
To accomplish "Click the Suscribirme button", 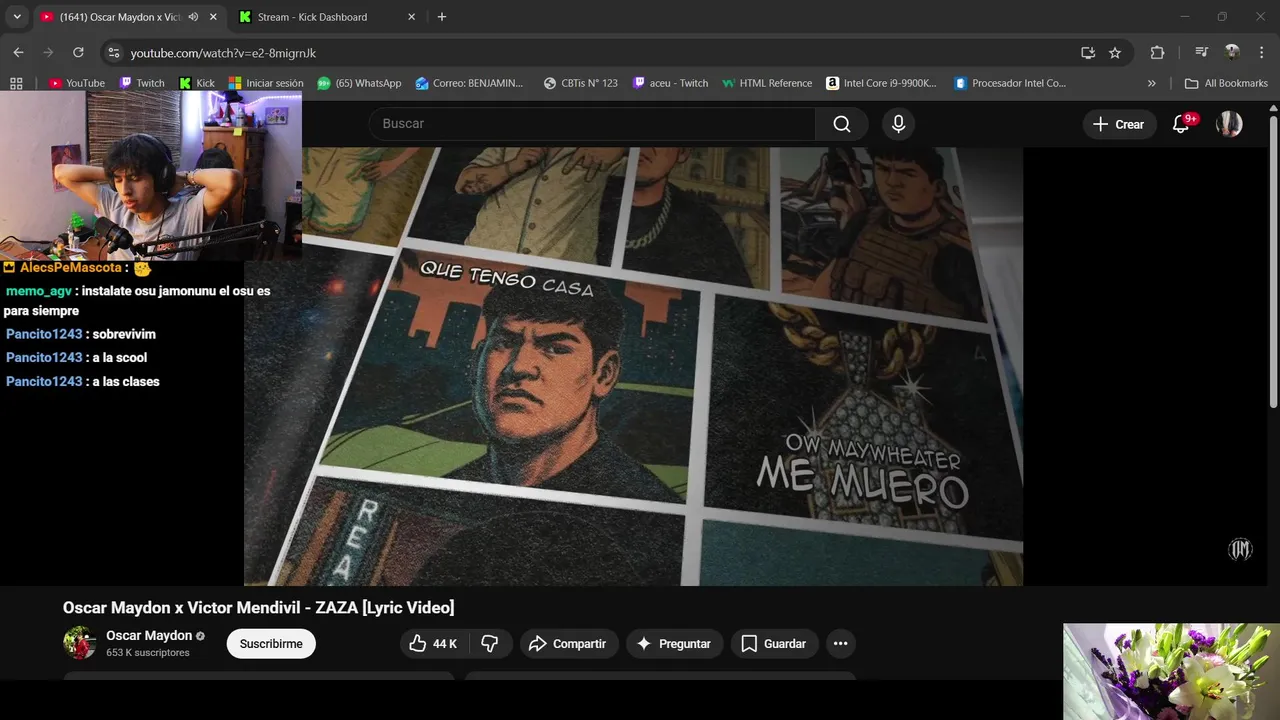I will coord(271,644).
